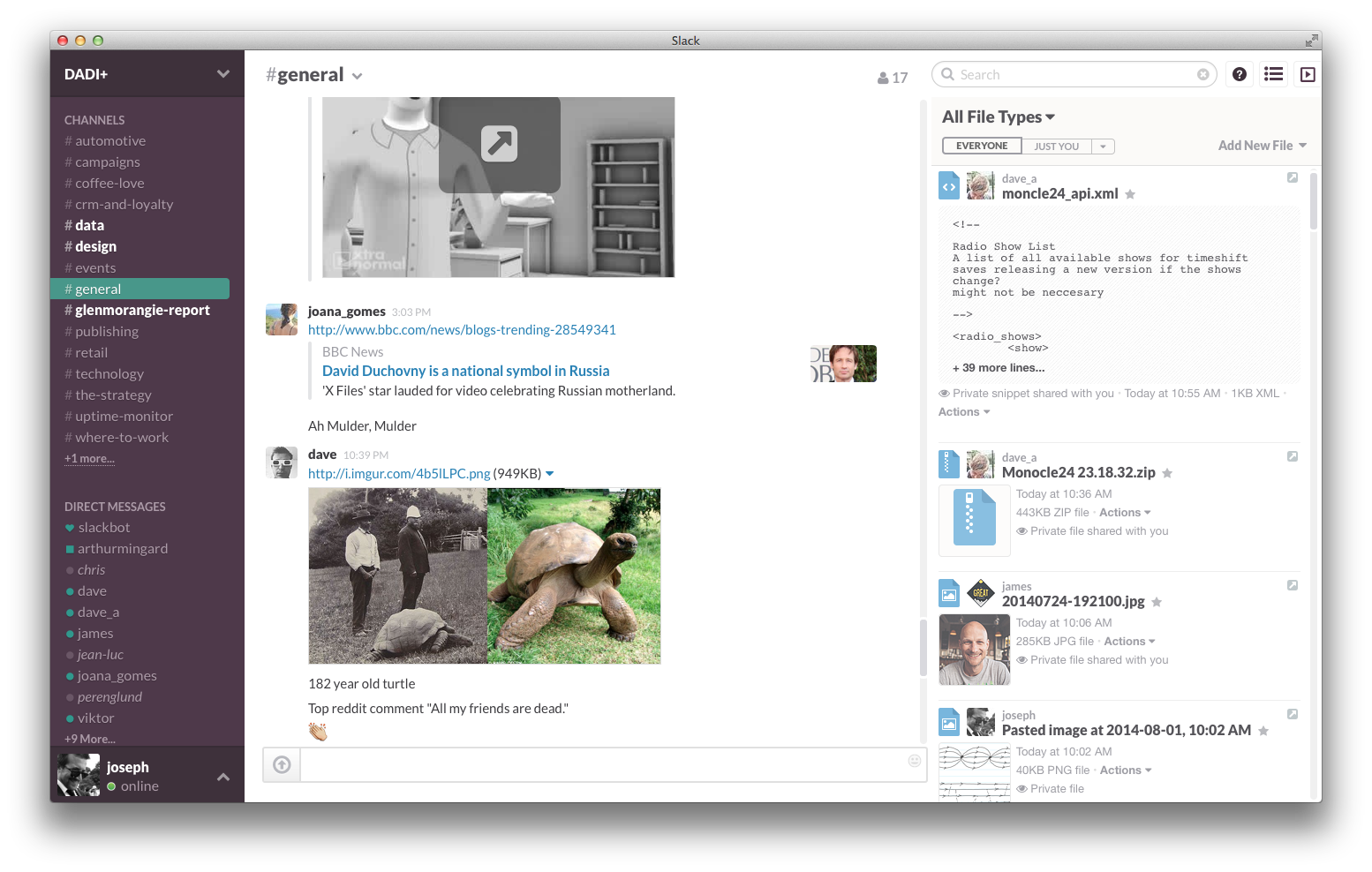The height and width of the screenshot is (872, 1372).
Task: Click the + 39 more lines link
Action: pos(998,367)
